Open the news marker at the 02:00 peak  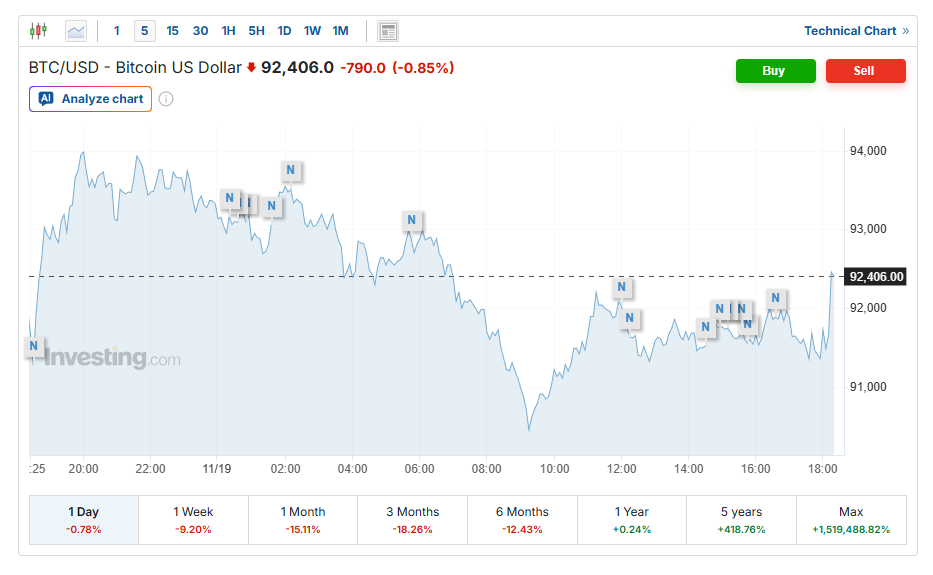pos(290,170)
